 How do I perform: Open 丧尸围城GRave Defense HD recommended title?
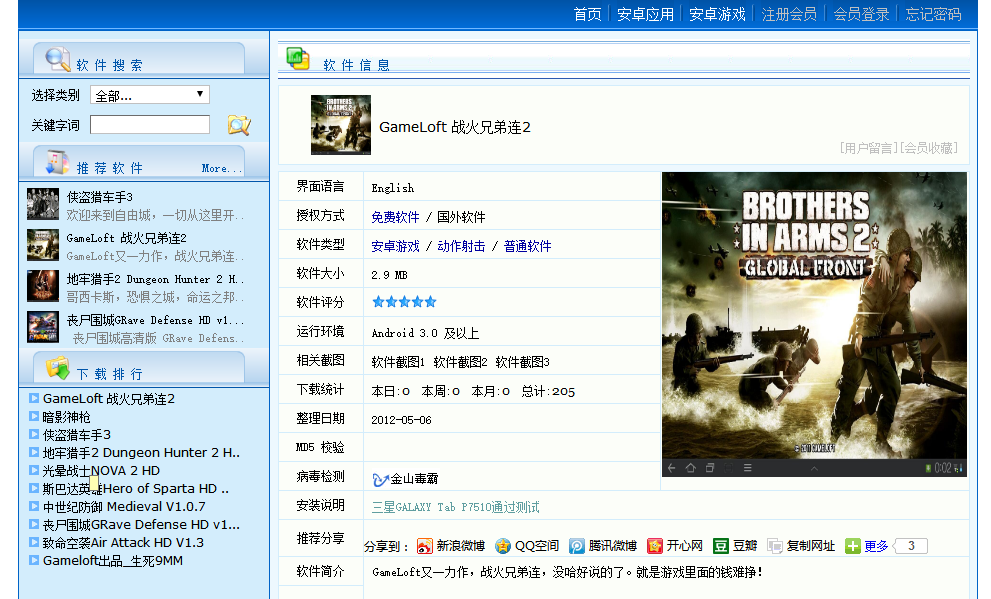(x=155, y=320)
